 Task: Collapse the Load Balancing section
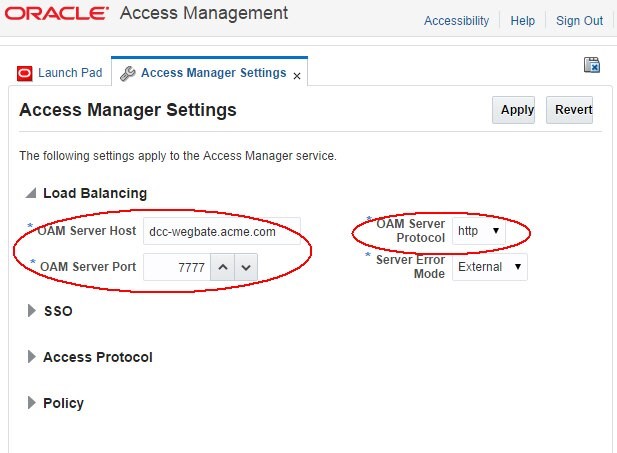31,194
